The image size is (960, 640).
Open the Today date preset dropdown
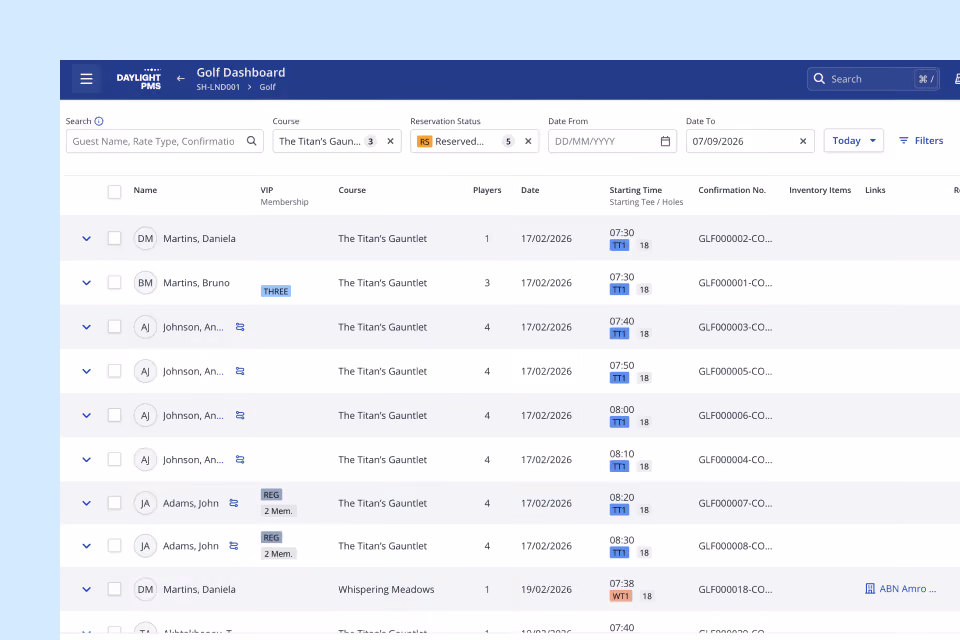(853, 141)
